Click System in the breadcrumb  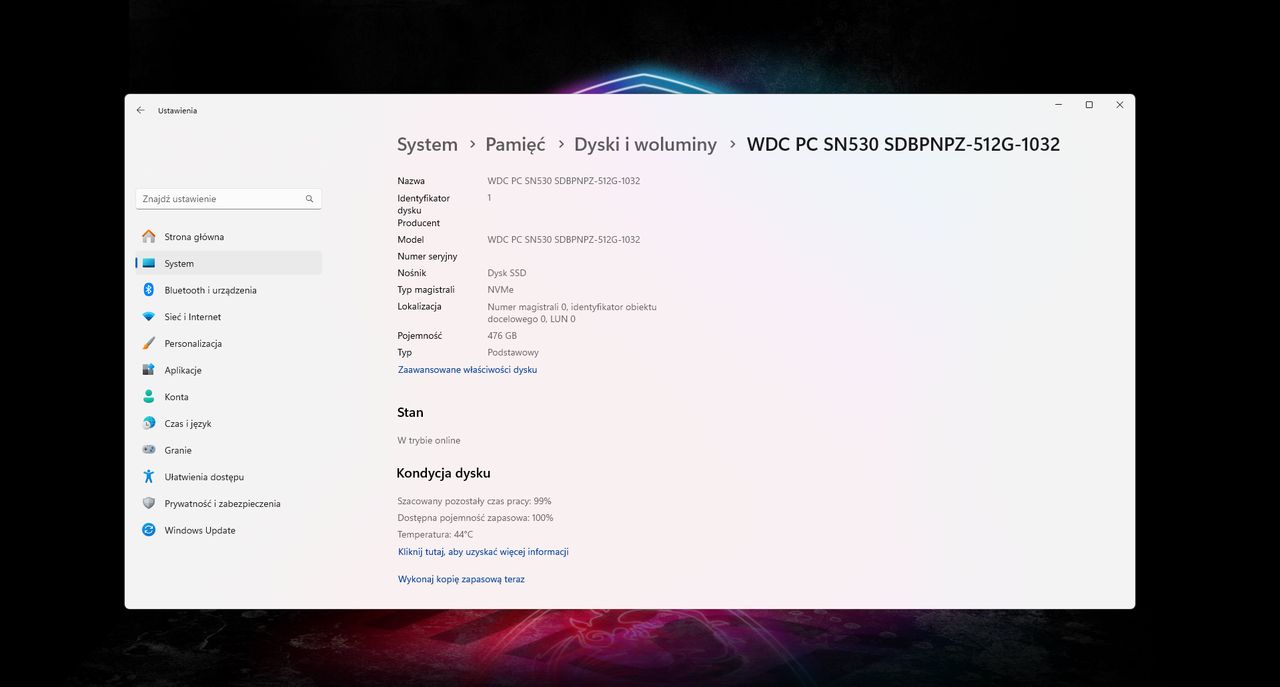point(427,144)
